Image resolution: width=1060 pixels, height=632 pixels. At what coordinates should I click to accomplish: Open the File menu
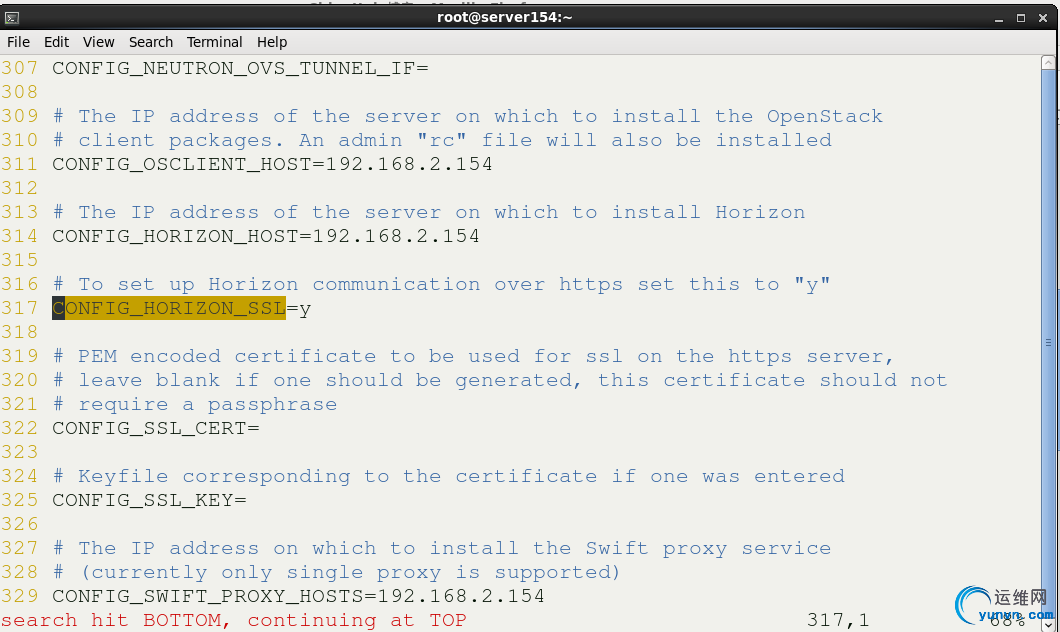pyautogui.click(x=18, y=42)
